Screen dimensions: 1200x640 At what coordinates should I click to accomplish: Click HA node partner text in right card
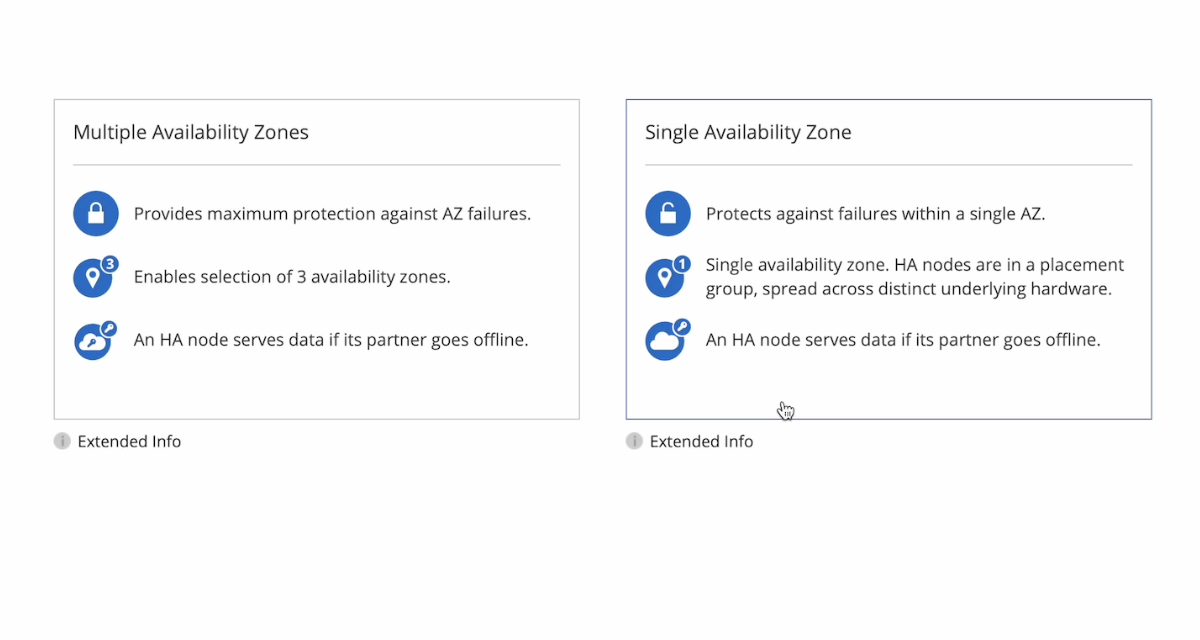903,340
